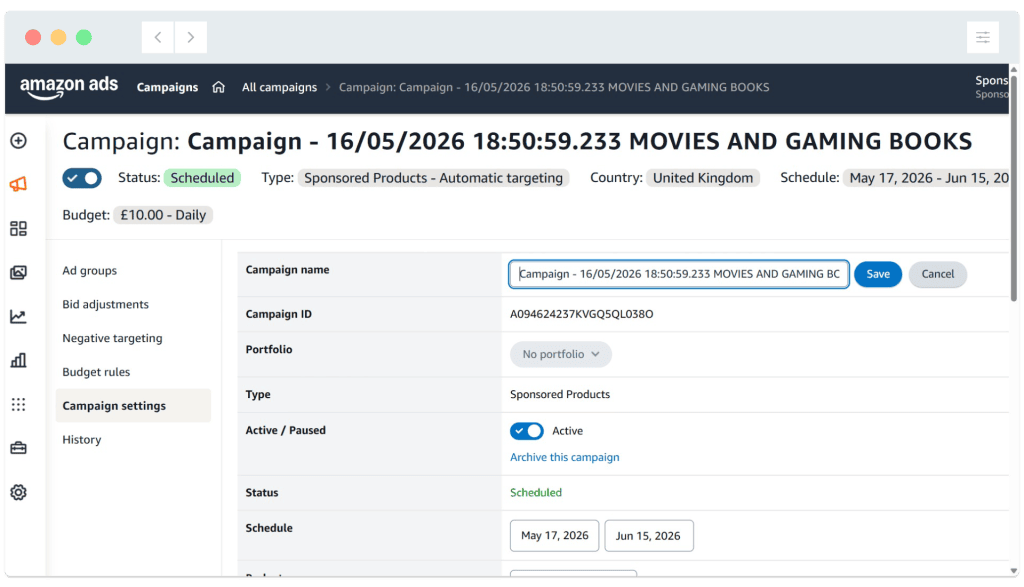Go forward with the browser forward arrow
This screenshot has height=587, width=1024.
point(191,37)
